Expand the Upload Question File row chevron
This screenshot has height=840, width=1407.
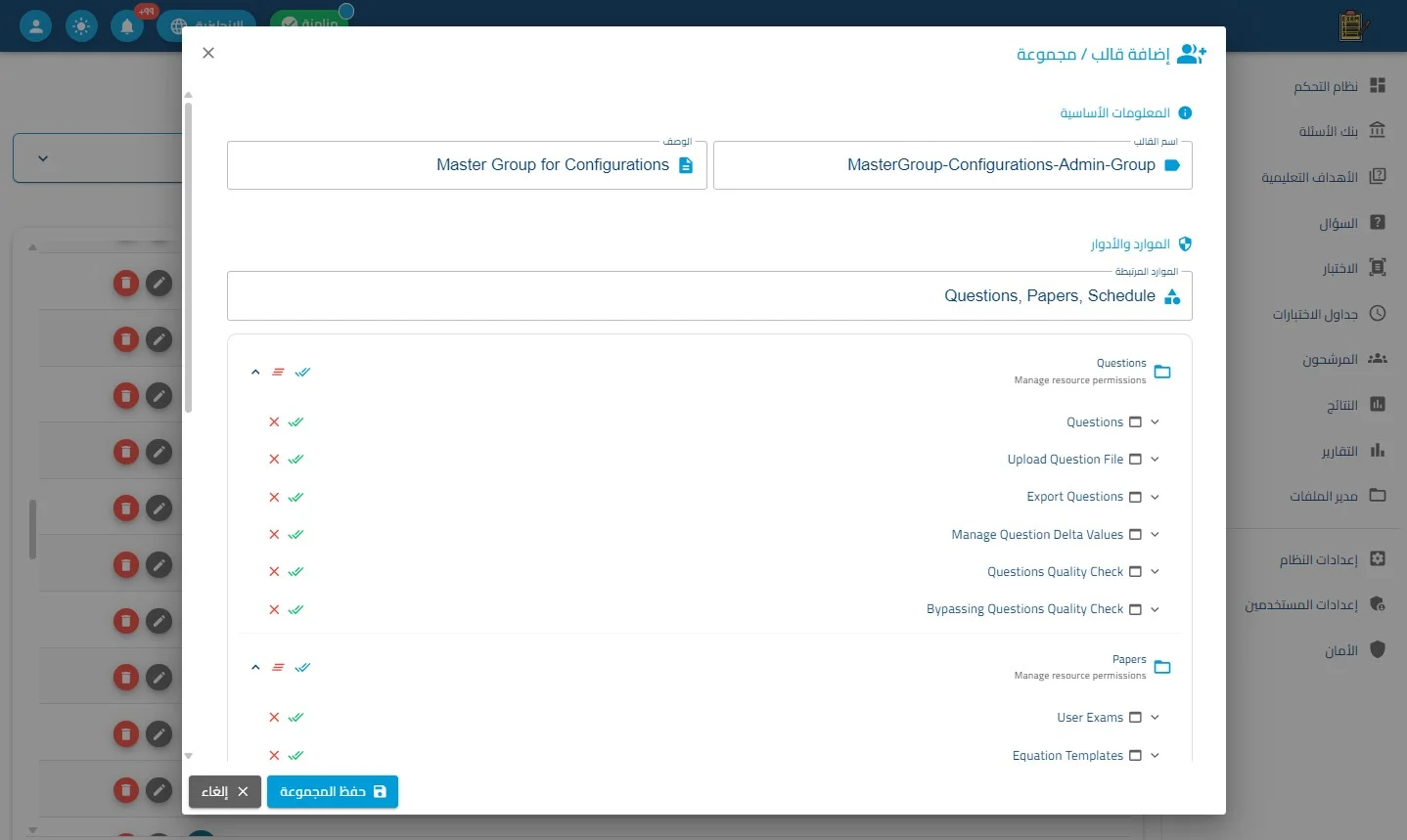(x=1155, y=459)
